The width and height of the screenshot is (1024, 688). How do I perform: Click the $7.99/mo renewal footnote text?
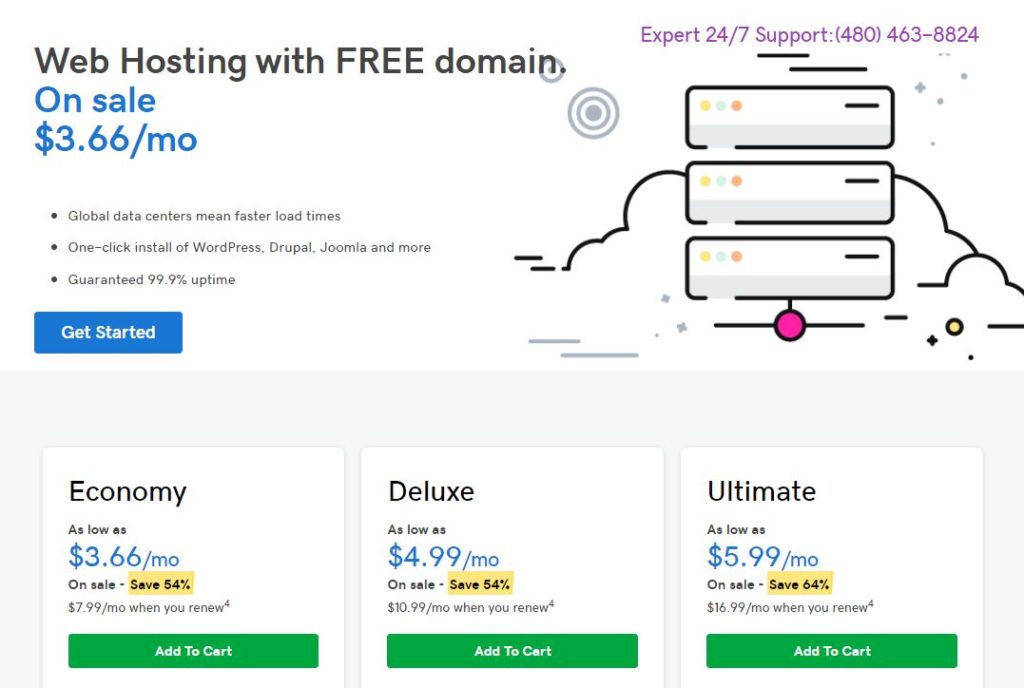[149, 607]
